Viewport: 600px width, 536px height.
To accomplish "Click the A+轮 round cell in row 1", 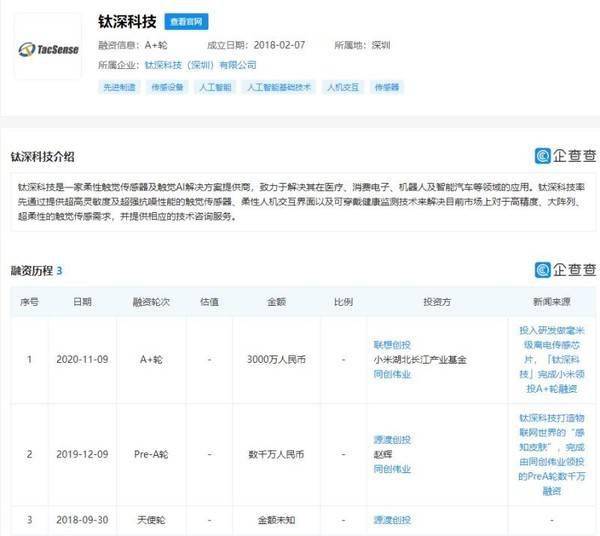I will pyautogui.click(x=151, y=359).
